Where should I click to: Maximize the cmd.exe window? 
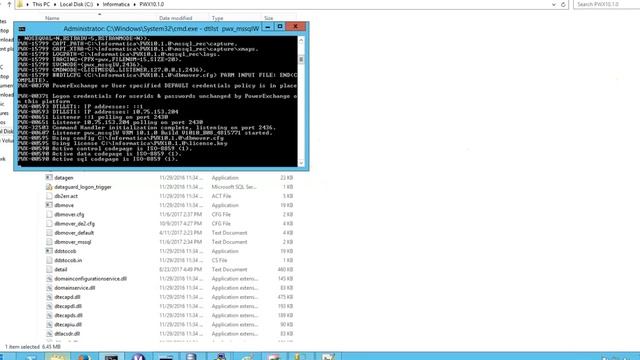(280, 27)
